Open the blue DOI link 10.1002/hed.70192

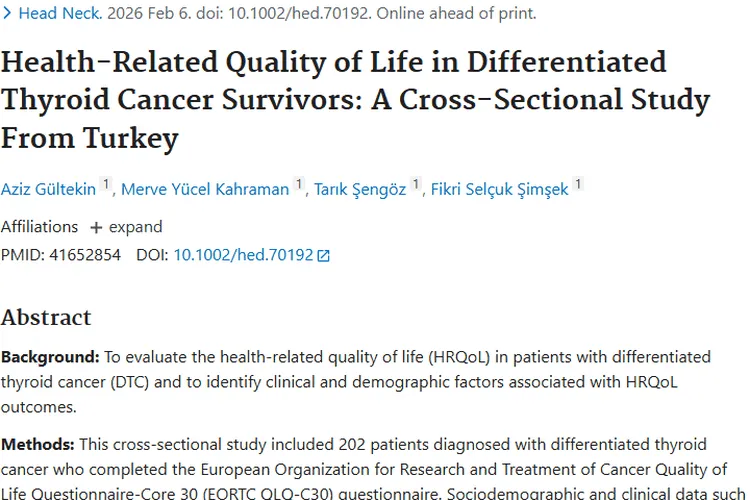243,255
